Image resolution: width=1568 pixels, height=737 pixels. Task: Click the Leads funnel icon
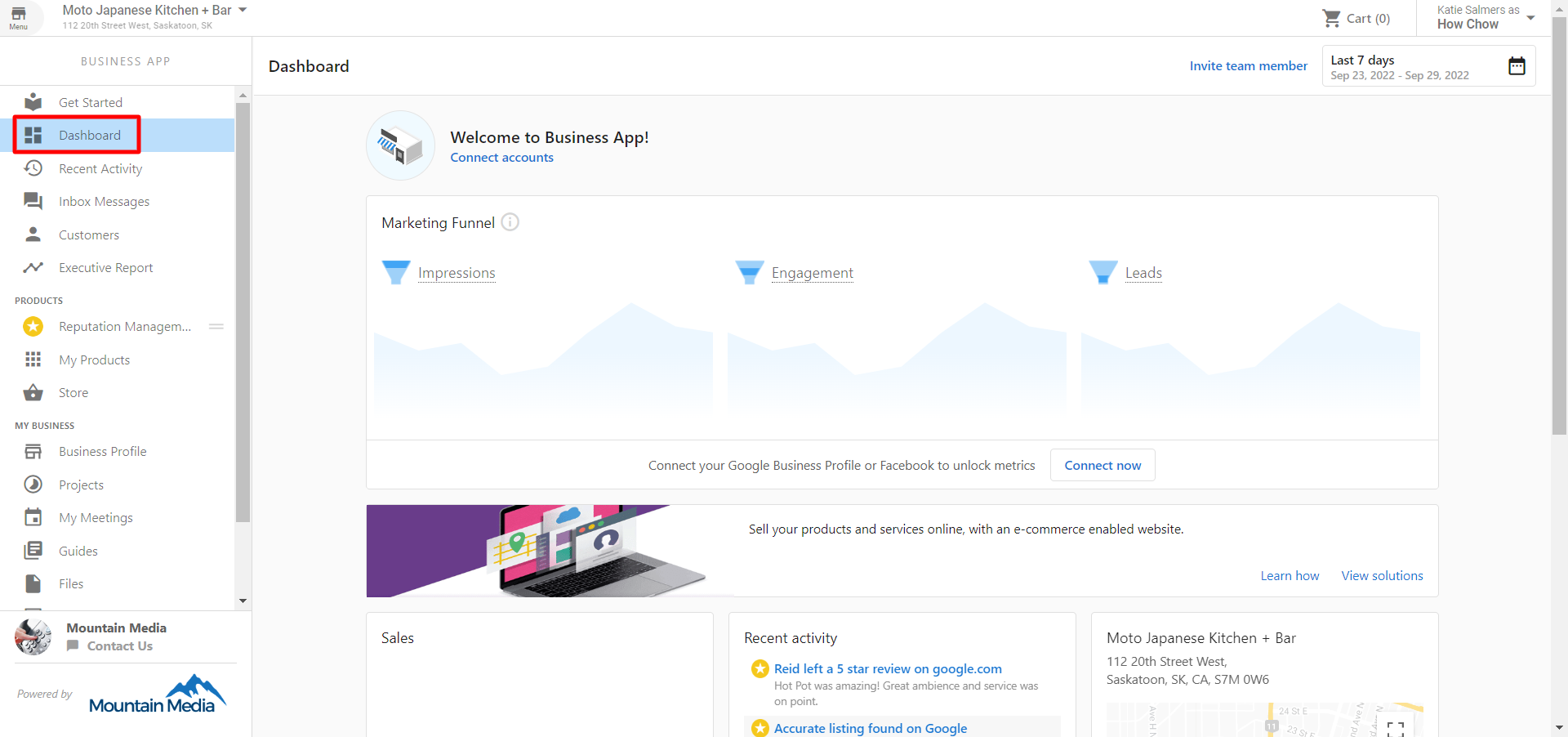pos(1103,272)
